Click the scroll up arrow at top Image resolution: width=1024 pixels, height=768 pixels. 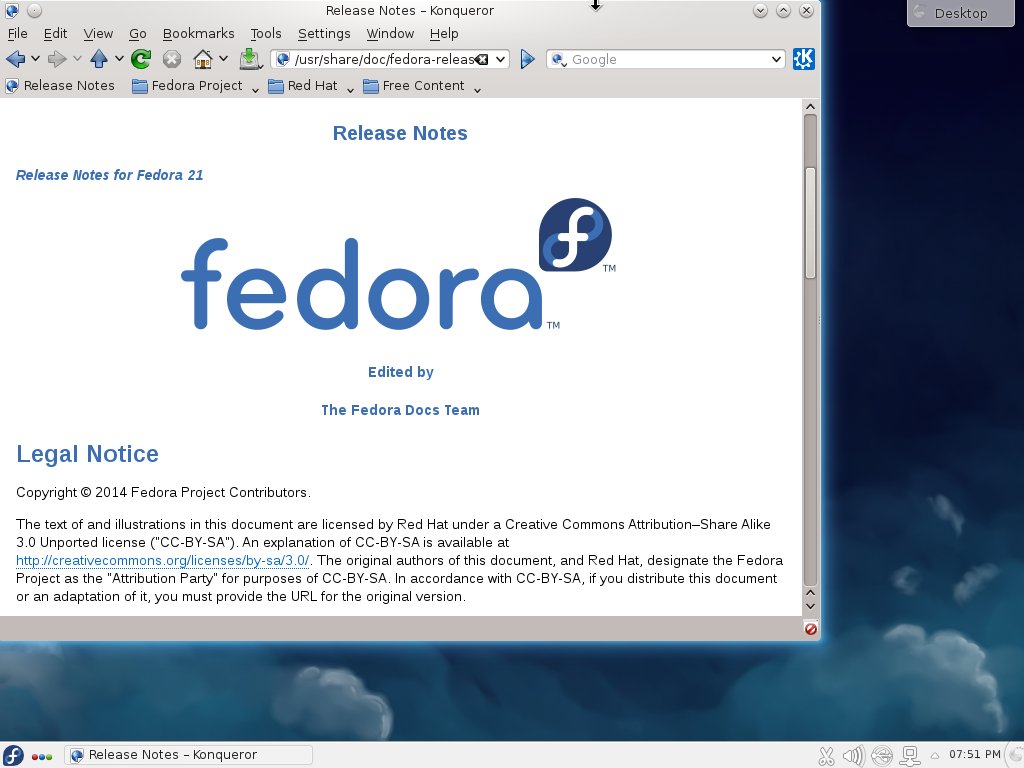810,106
